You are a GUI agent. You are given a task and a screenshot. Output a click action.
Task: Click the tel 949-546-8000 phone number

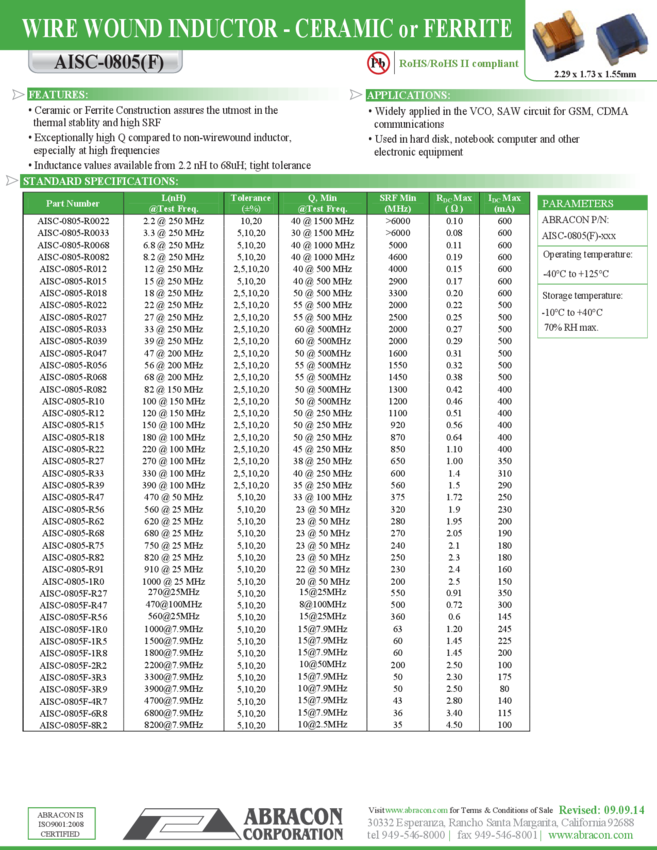tap(405, 835)
